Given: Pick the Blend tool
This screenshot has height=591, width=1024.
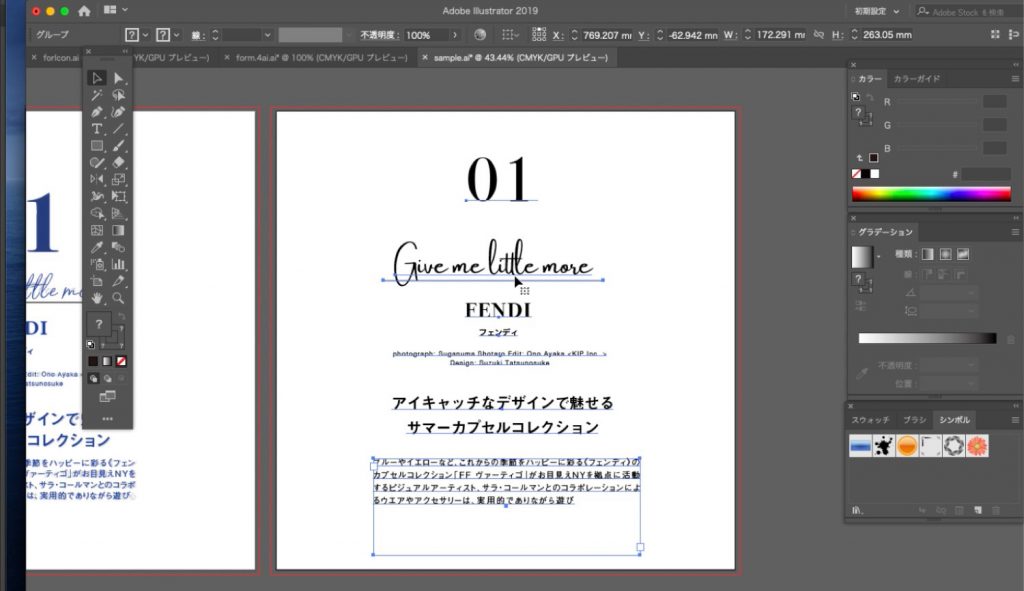Looking at the screenshot, I should coord(118,248).
